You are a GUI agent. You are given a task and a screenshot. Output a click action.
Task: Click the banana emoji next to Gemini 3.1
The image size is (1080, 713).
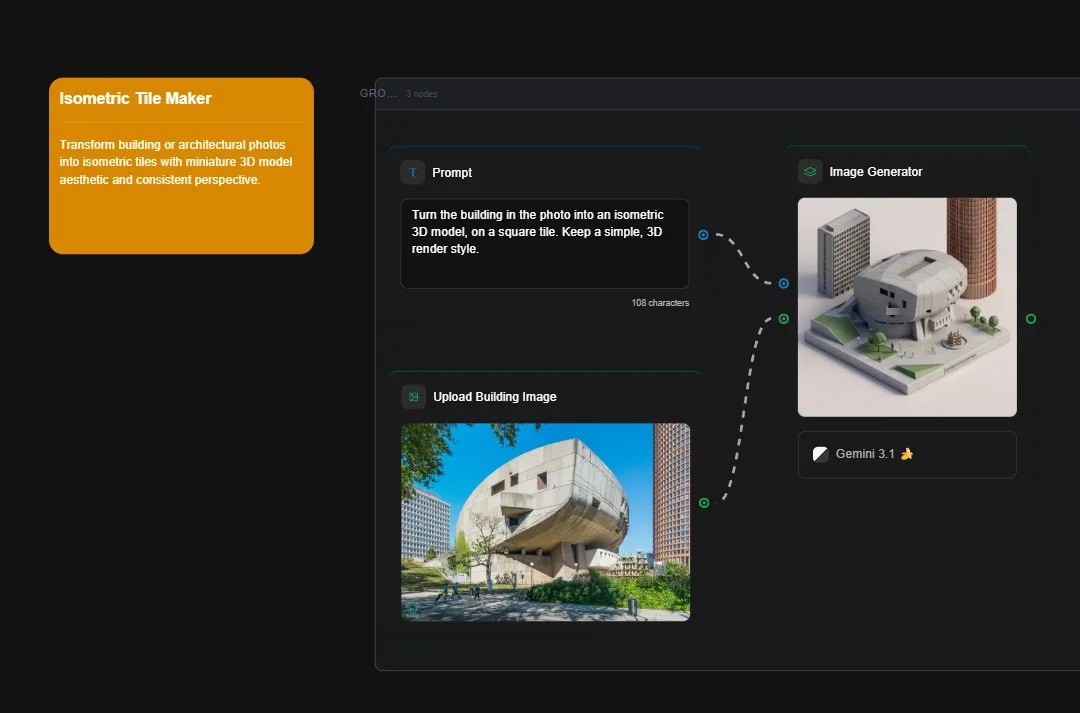pyautogui.click(x=907, y=453)
